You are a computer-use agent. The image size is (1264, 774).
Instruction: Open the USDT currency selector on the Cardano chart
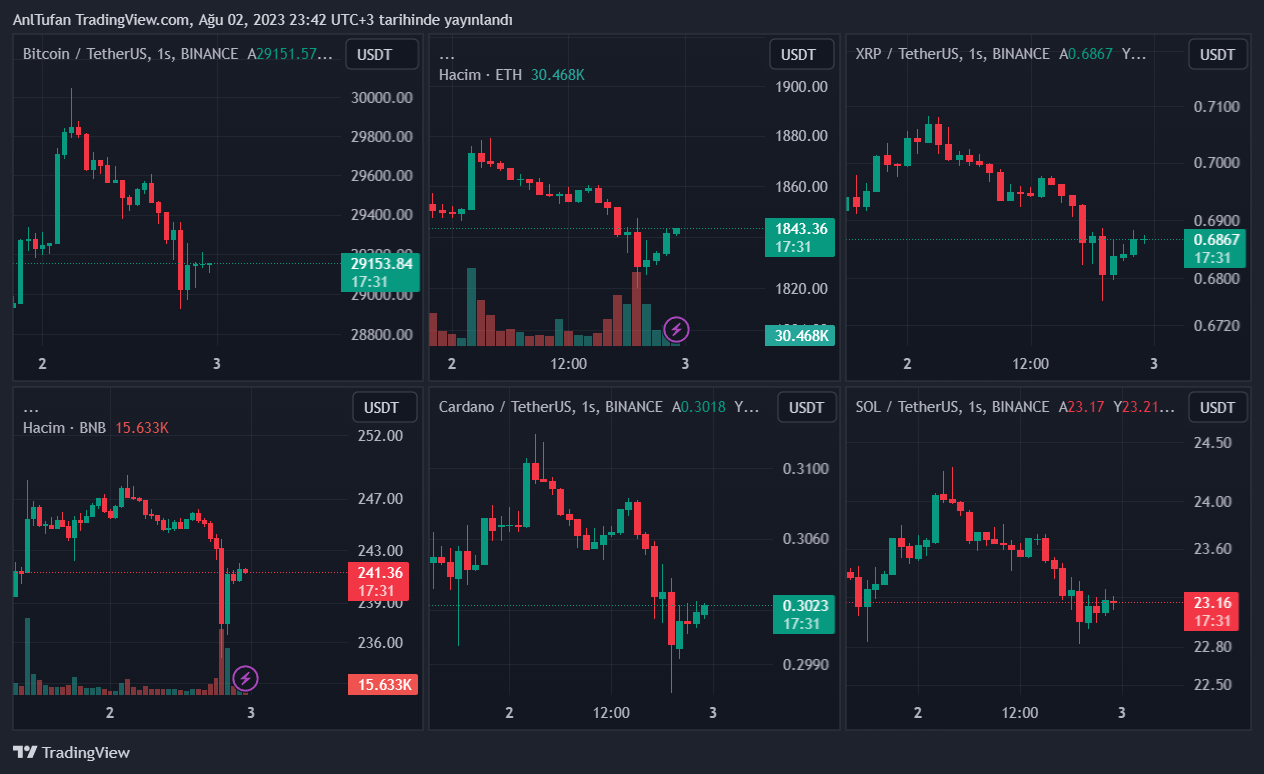coord(807,407)
